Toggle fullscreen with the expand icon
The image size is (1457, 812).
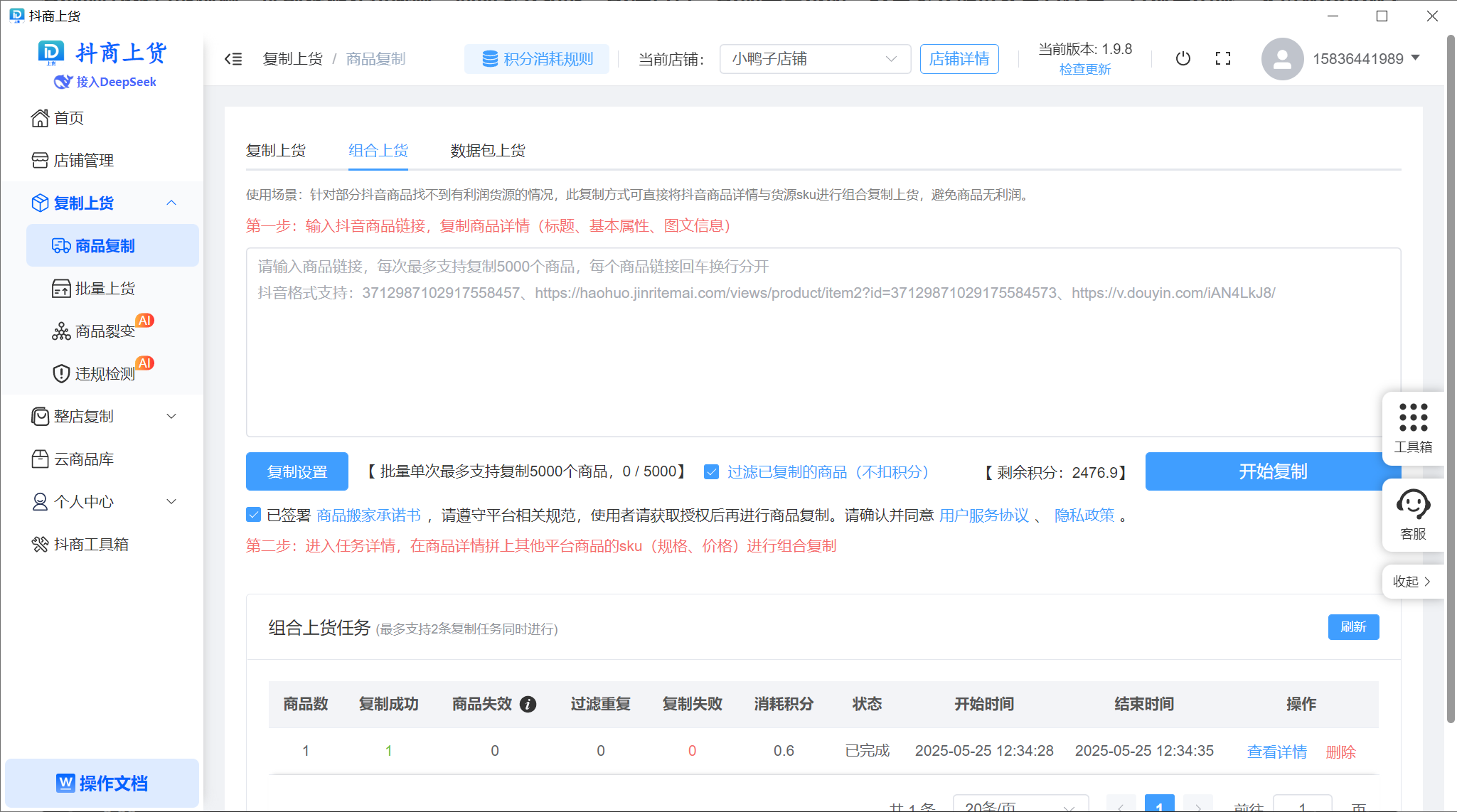[1223, 59]
